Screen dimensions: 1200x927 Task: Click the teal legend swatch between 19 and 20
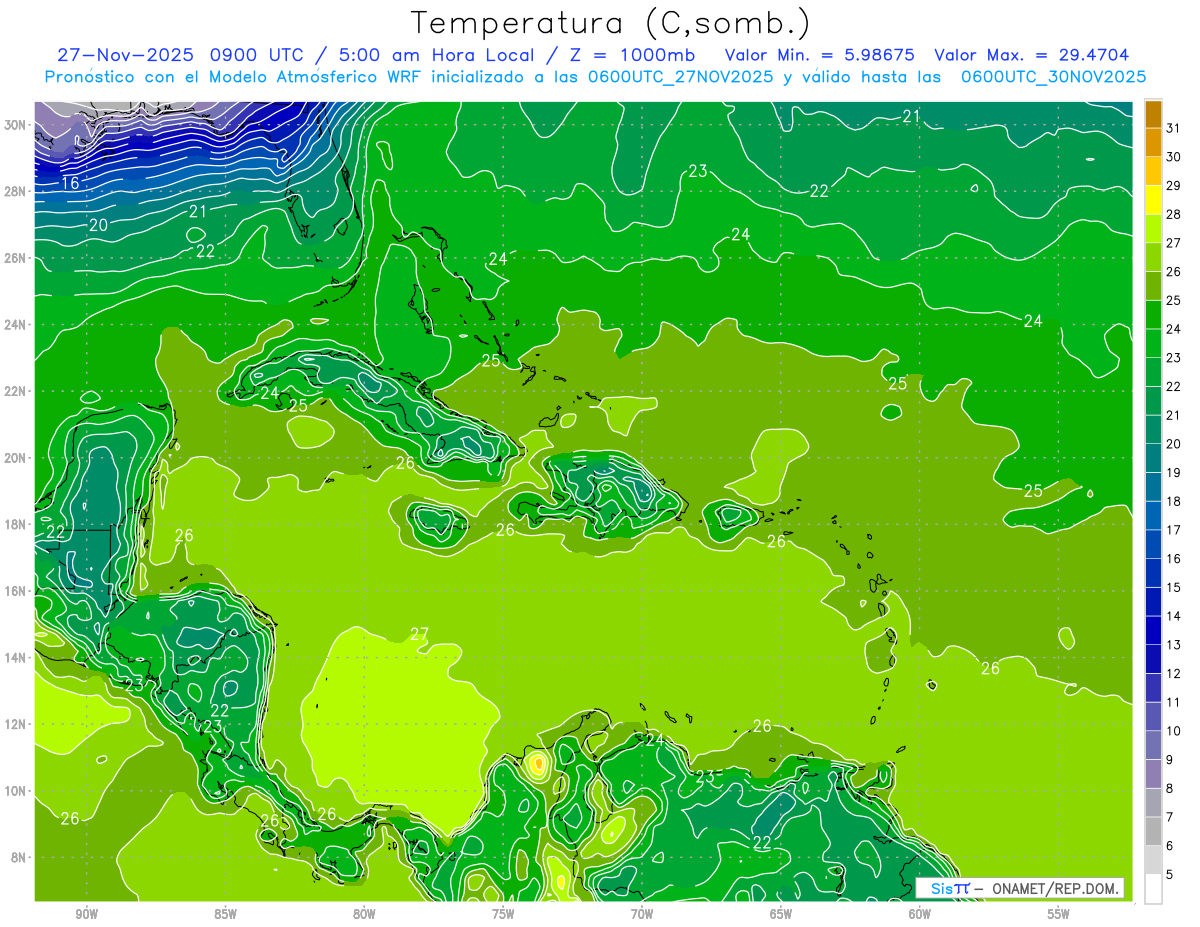click(x=1153, y=459)
